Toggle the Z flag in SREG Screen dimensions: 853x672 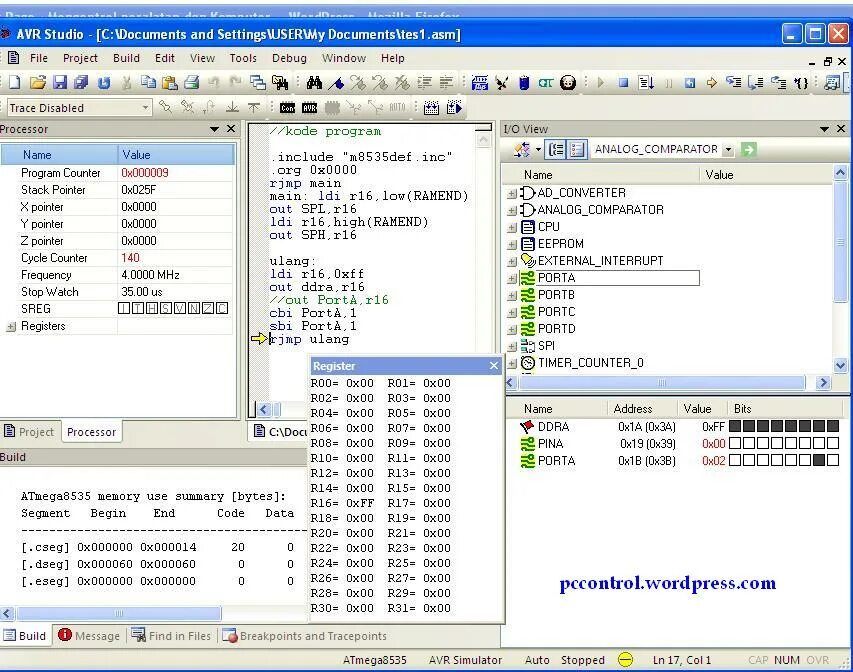[208, 309]
